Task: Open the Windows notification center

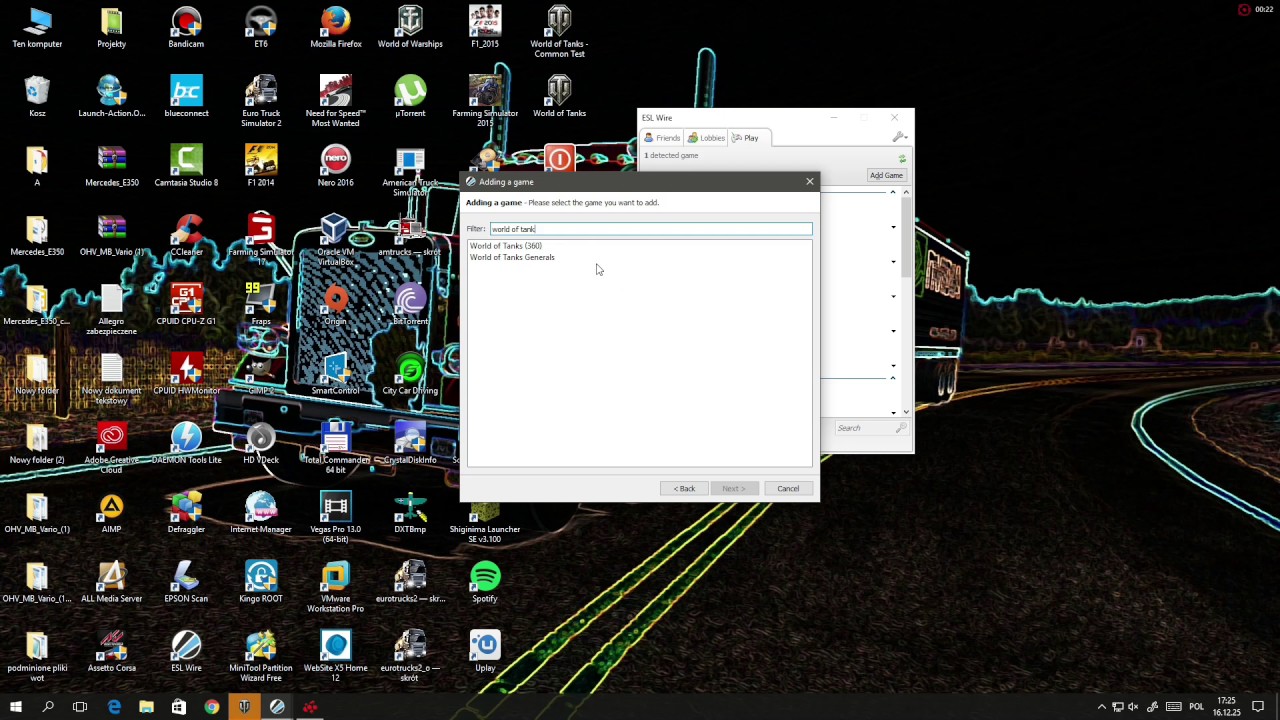Action: [1258, 707]
